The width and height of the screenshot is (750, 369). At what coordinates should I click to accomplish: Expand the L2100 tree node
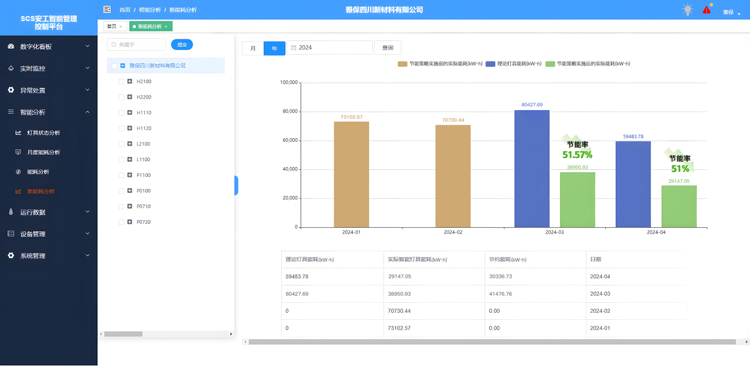(x=130, y=144)
